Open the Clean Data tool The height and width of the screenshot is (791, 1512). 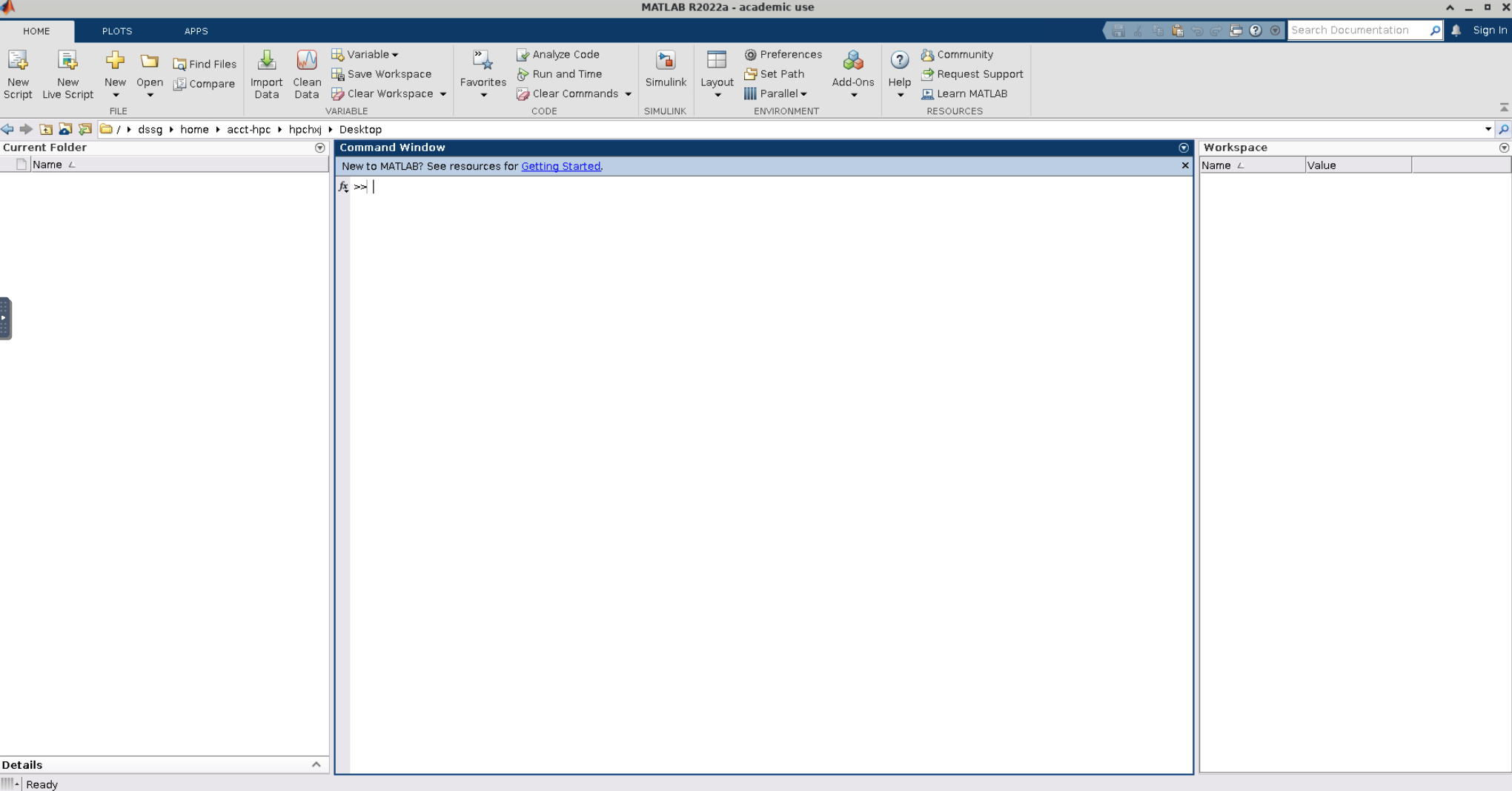tap(307, 74)
